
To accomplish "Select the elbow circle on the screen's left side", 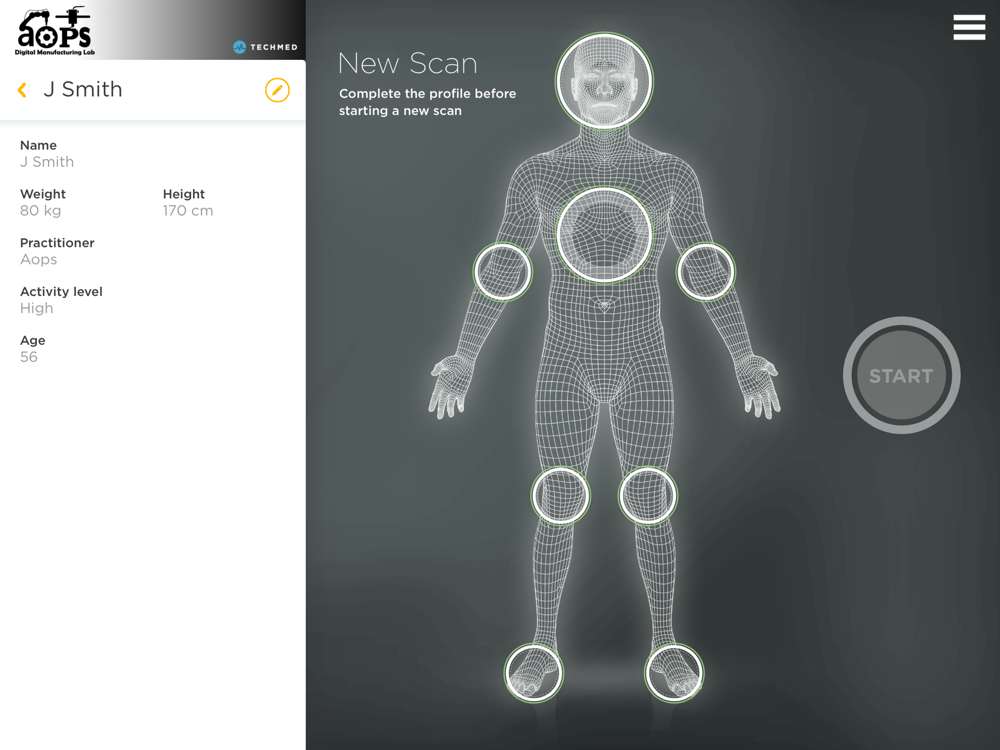I will (x=503, y=272).
